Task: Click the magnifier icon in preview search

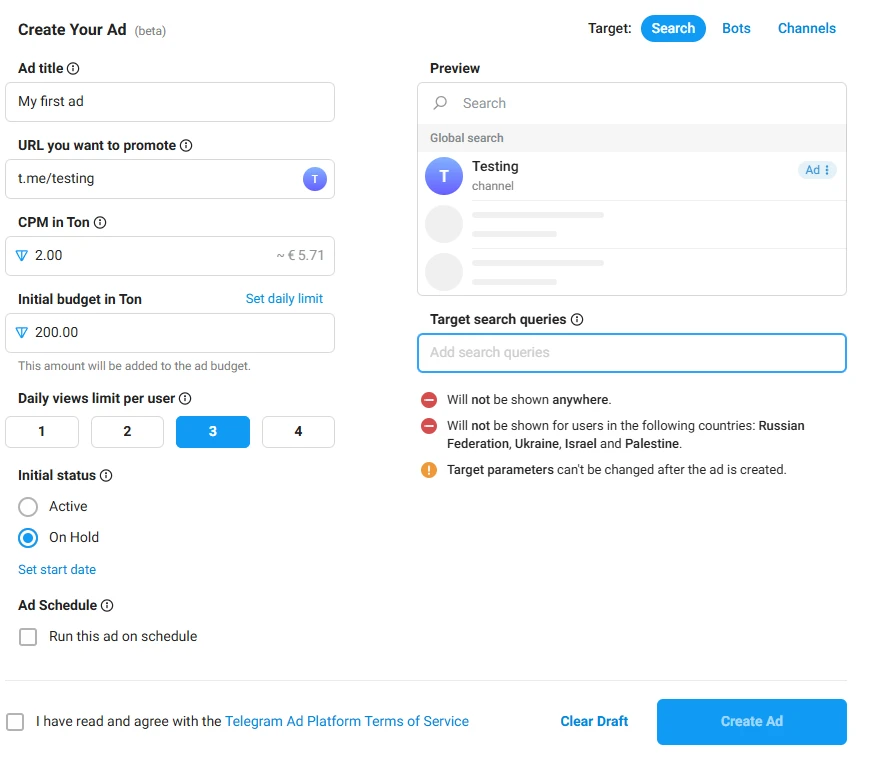Action: (x=440, y=103)
